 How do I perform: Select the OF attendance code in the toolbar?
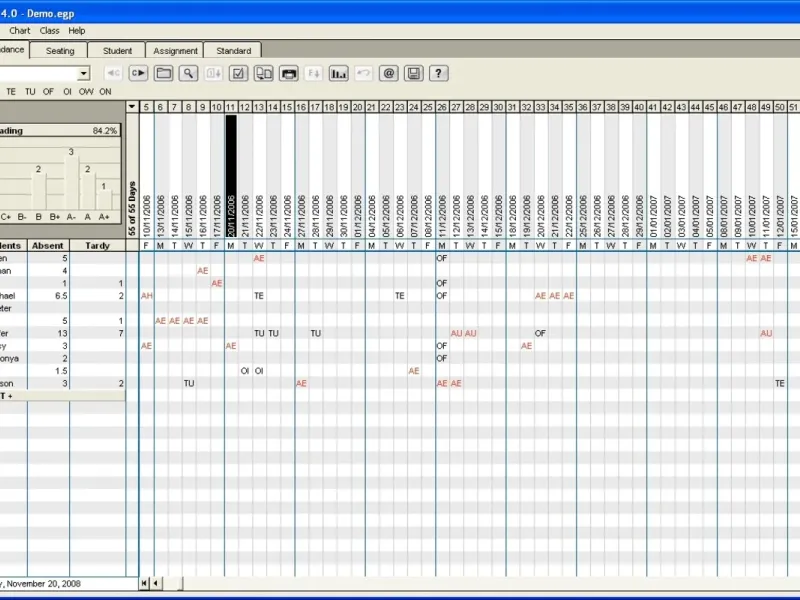coord(48,92)
